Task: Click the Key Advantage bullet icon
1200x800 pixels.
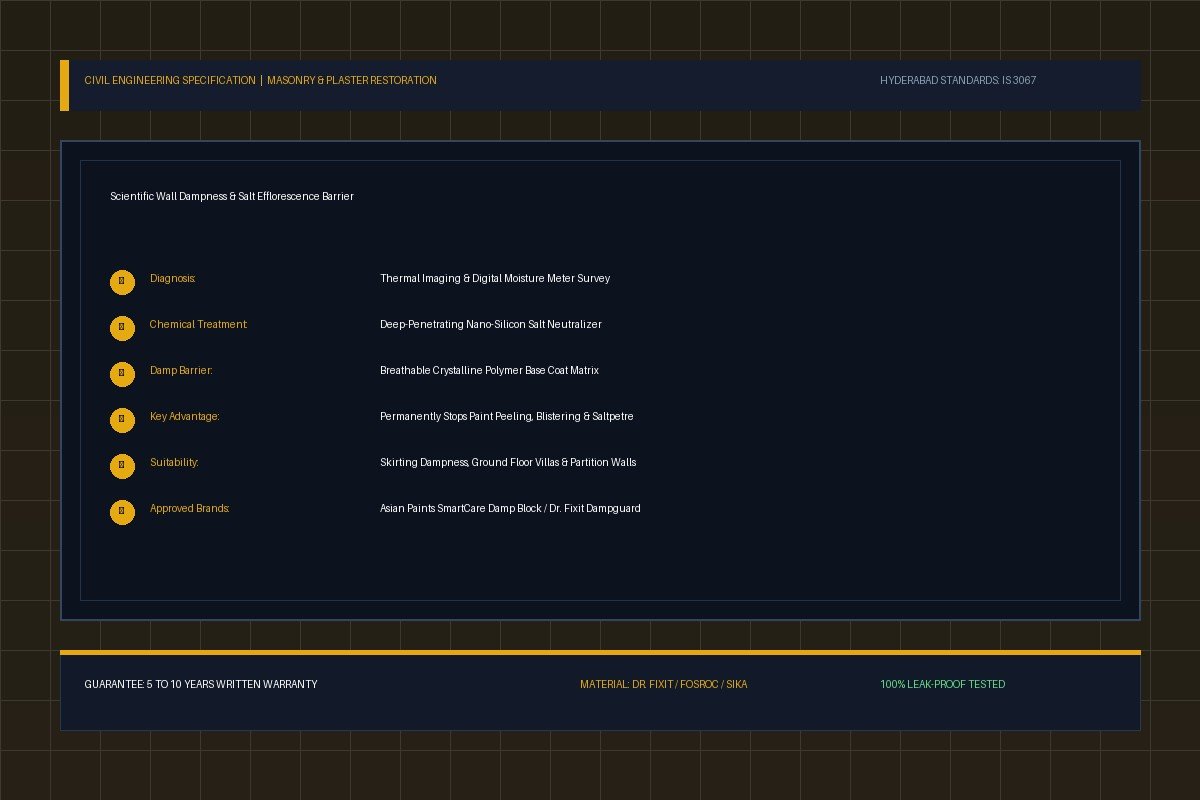Action: [122, 420]
